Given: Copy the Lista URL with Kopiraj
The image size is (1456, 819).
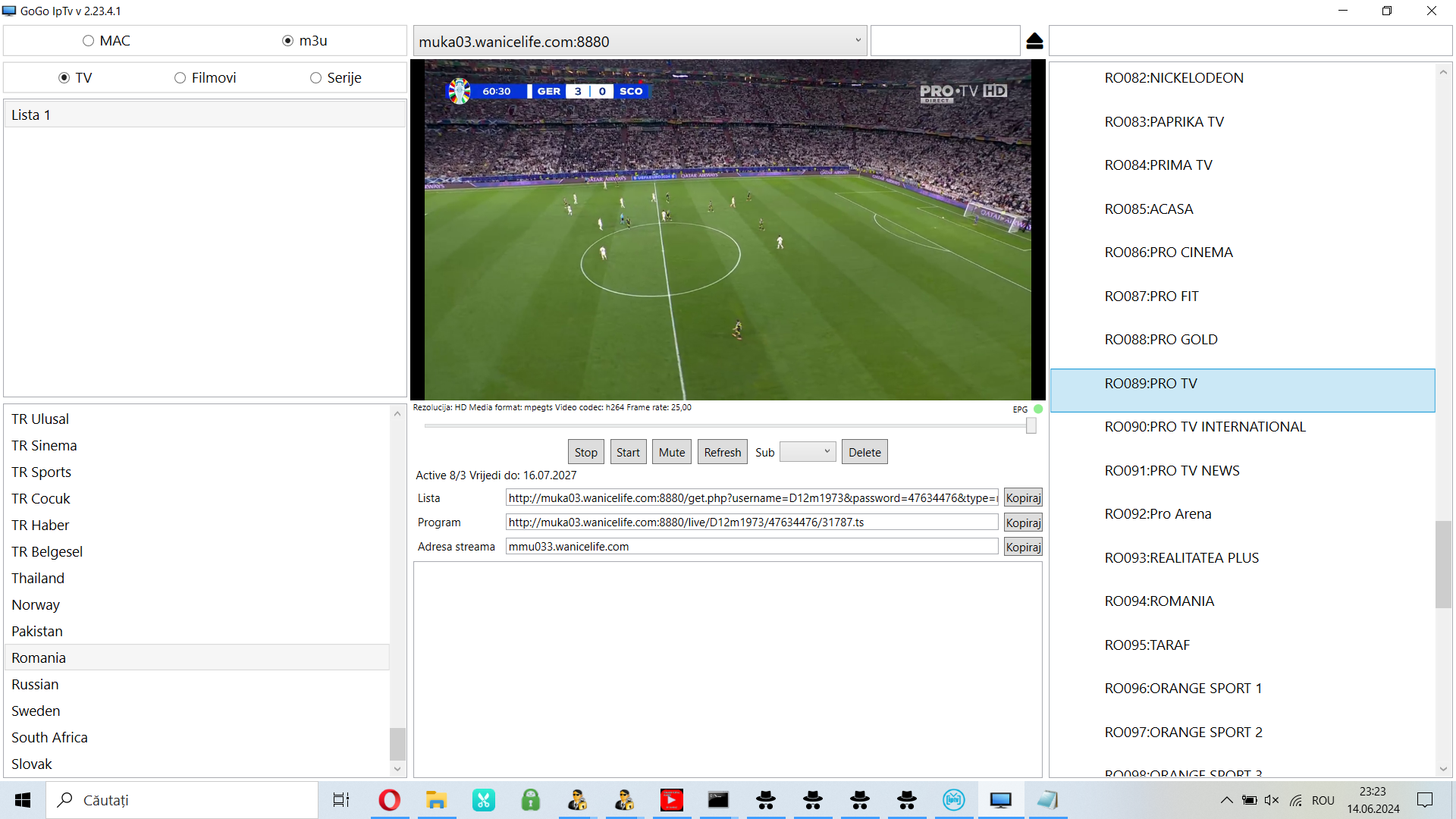Looking at the screenshot, I should tap(1023, 498).
